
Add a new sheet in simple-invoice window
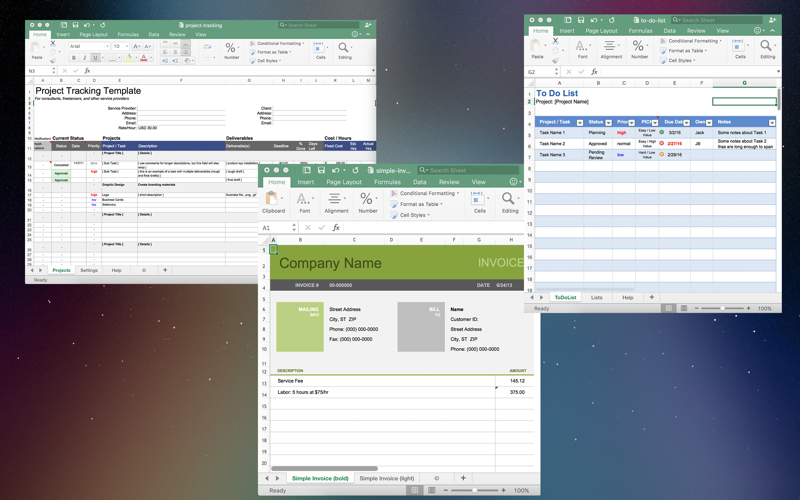pos(463,478)
